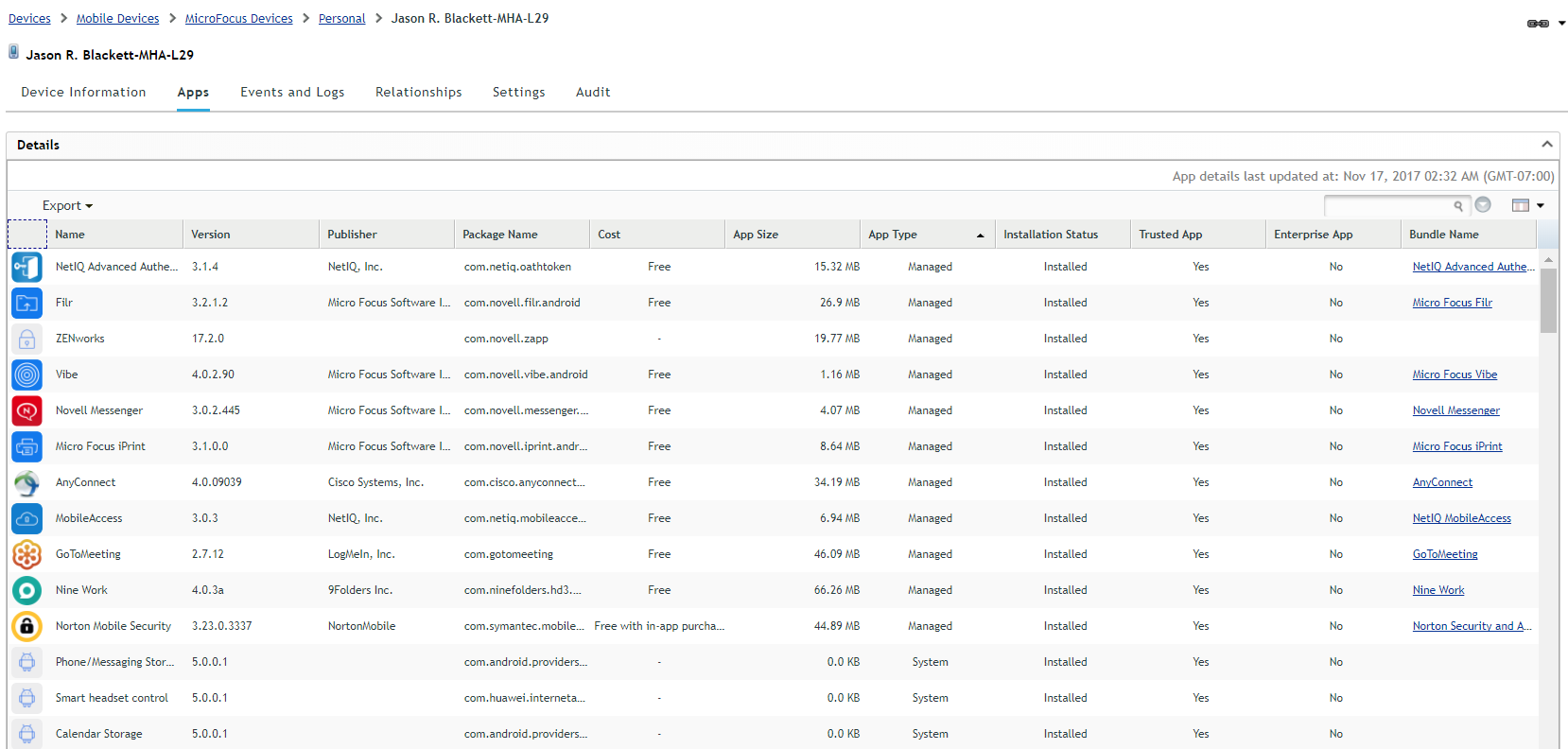Screen dimensions: 1568x749
Task: Select the com.novell.zapp package cell
Action: (x=506, y=339)
